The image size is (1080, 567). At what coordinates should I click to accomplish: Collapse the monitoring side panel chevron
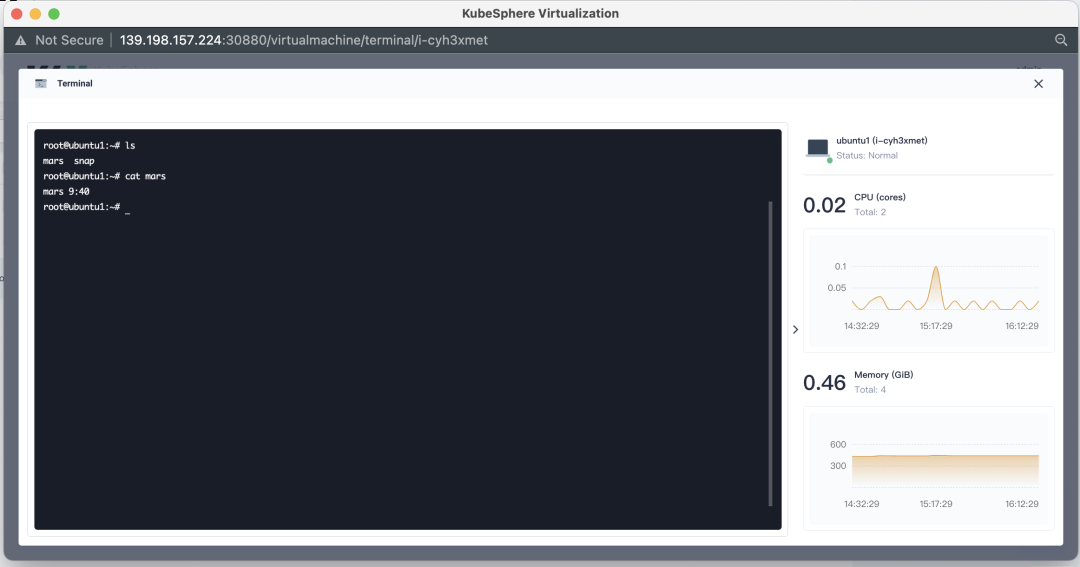click(795, 329)
